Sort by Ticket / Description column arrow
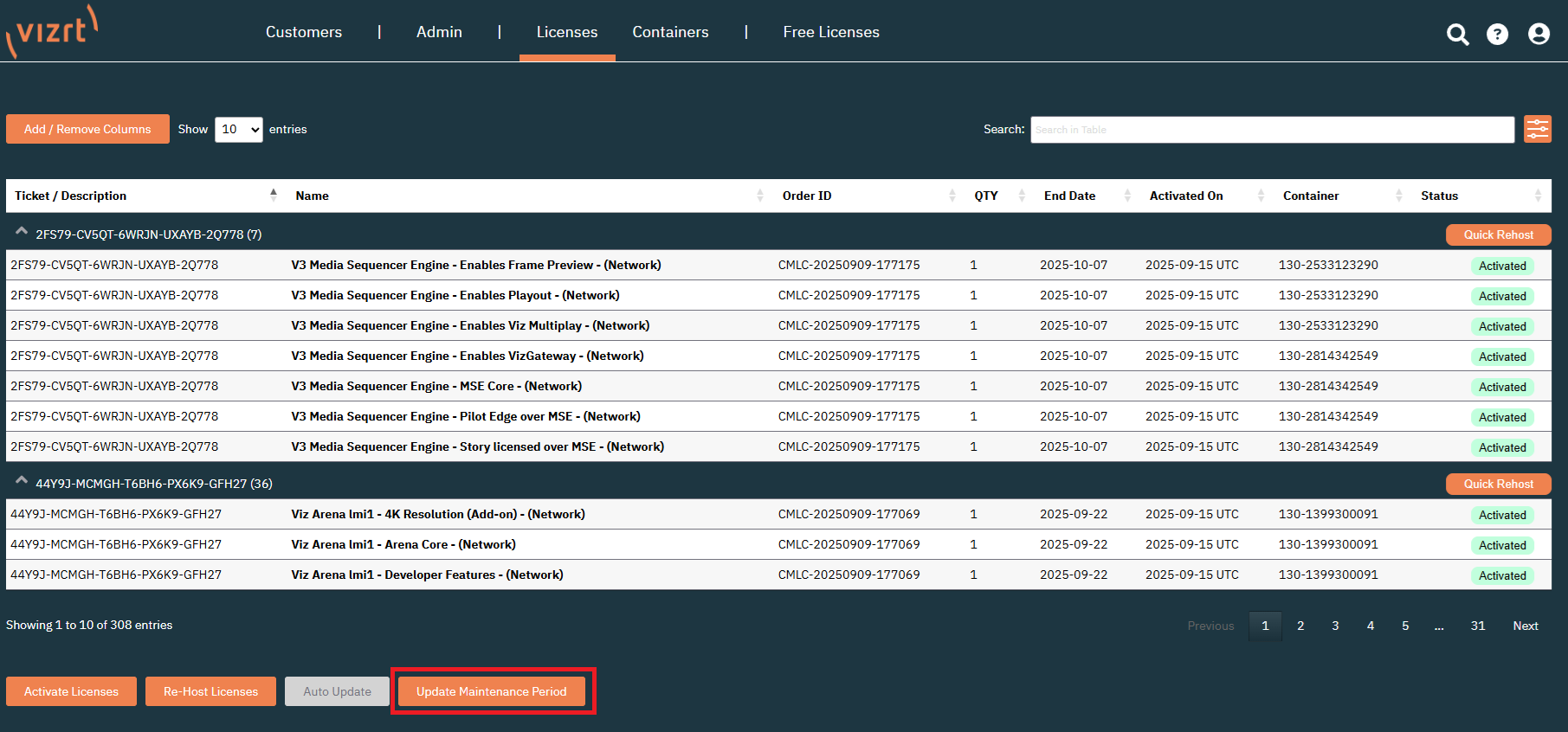The width and height of the screenshot is (1568, 732). coord(274,196)
